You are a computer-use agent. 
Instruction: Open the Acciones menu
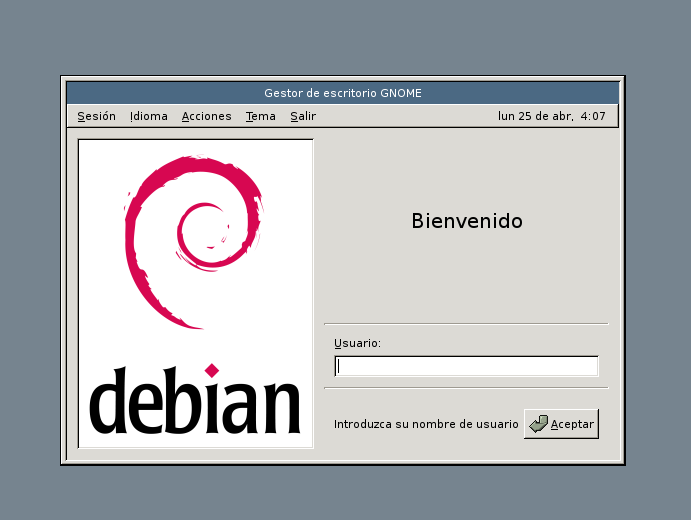tap(206, 116)
